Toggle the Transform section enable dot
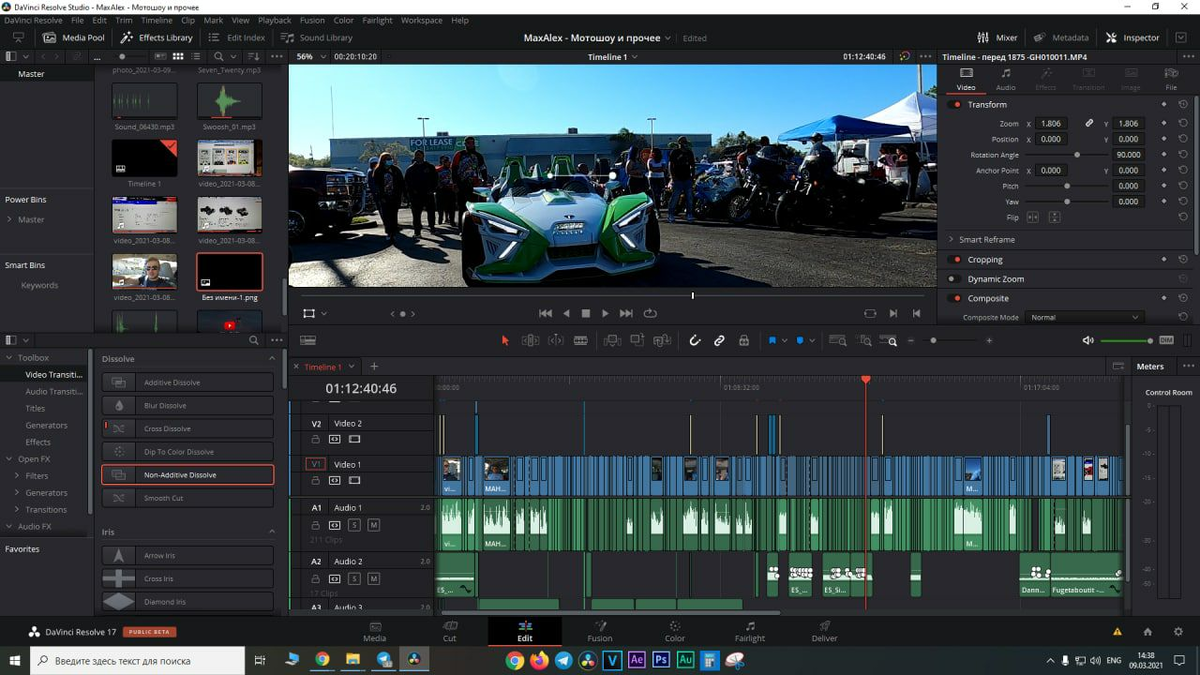Image resolution: width=1200 pixels, height=675 pixels. (956, 105)
